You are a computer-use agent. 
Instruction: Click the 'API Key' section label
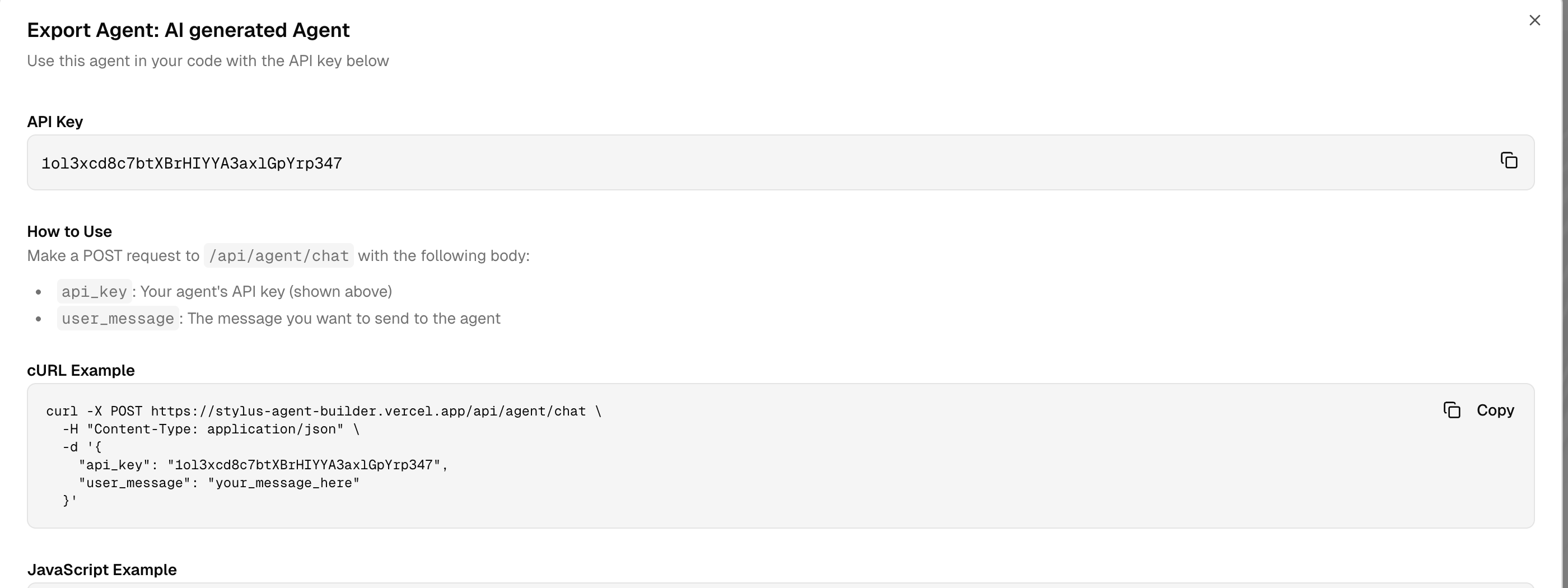[55, 122]
